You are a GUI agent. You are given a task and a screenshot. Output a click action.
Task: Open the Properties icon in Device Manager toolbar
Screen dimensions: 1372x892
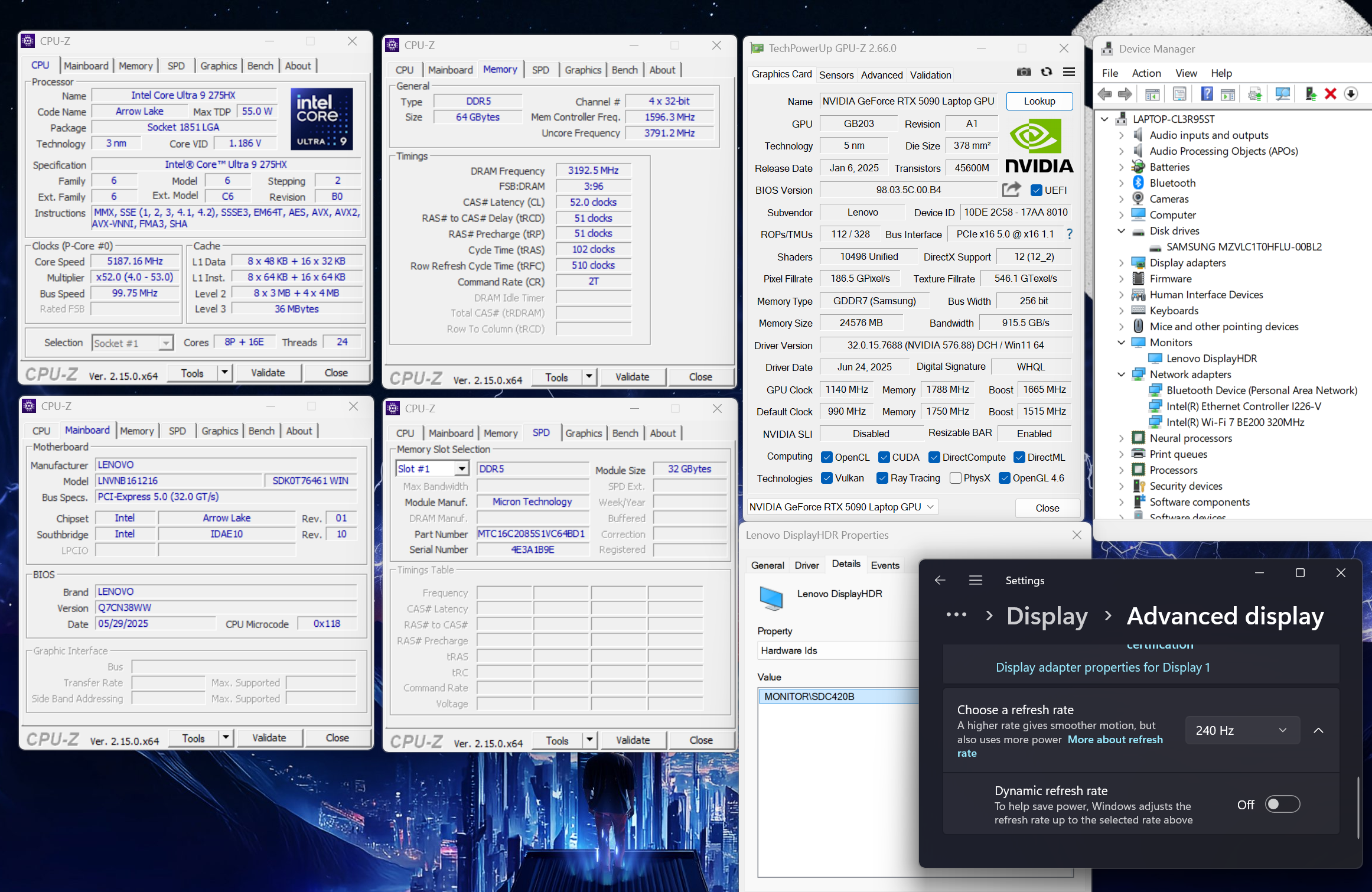1179,94
